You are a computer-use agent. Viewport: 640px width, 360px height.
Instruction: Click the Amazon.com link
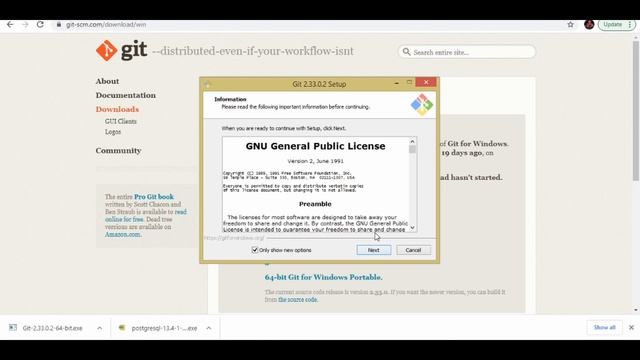(x=123, y=234)
